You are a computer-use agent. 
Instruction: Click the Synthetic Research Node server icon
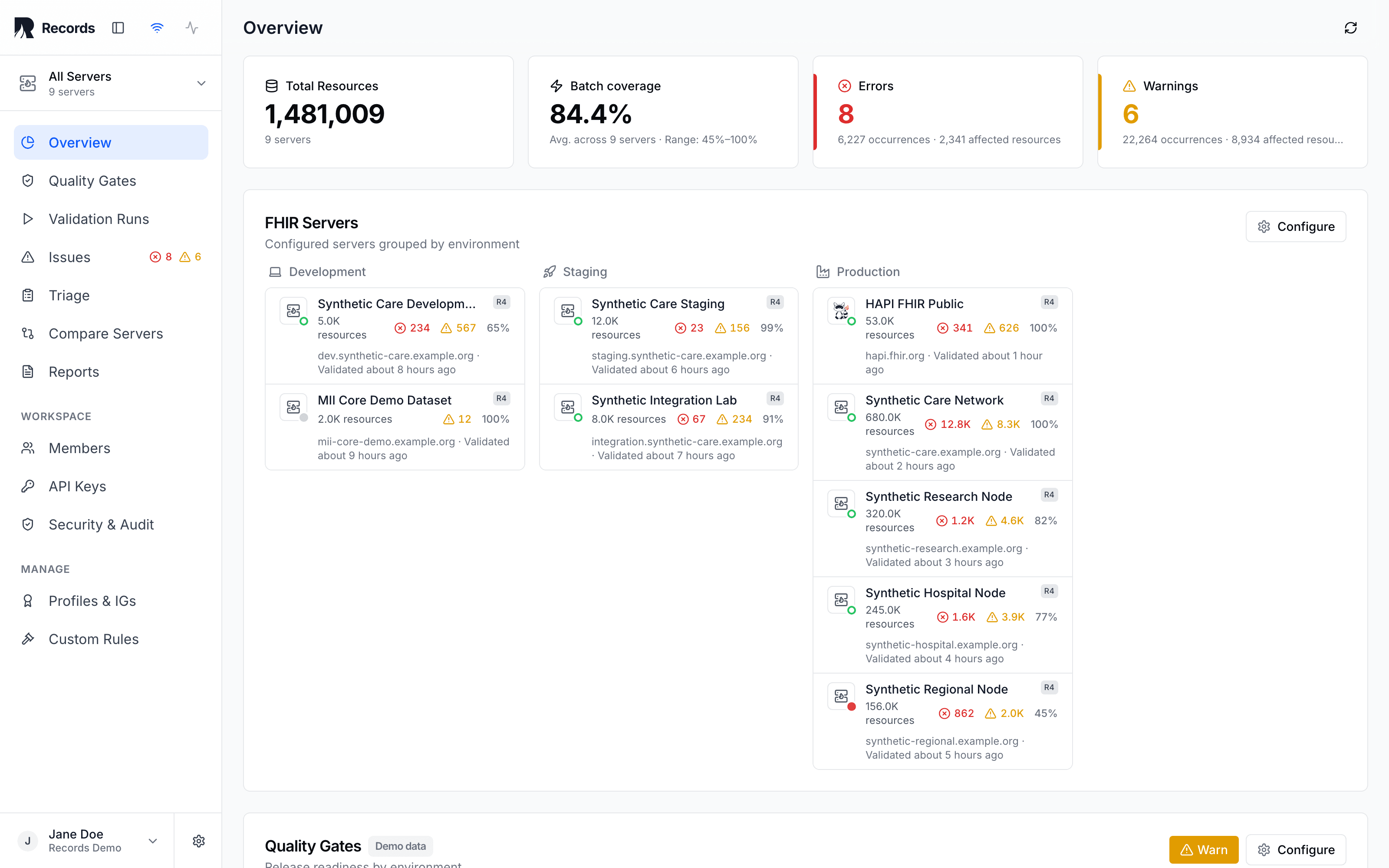coord(842,503)
